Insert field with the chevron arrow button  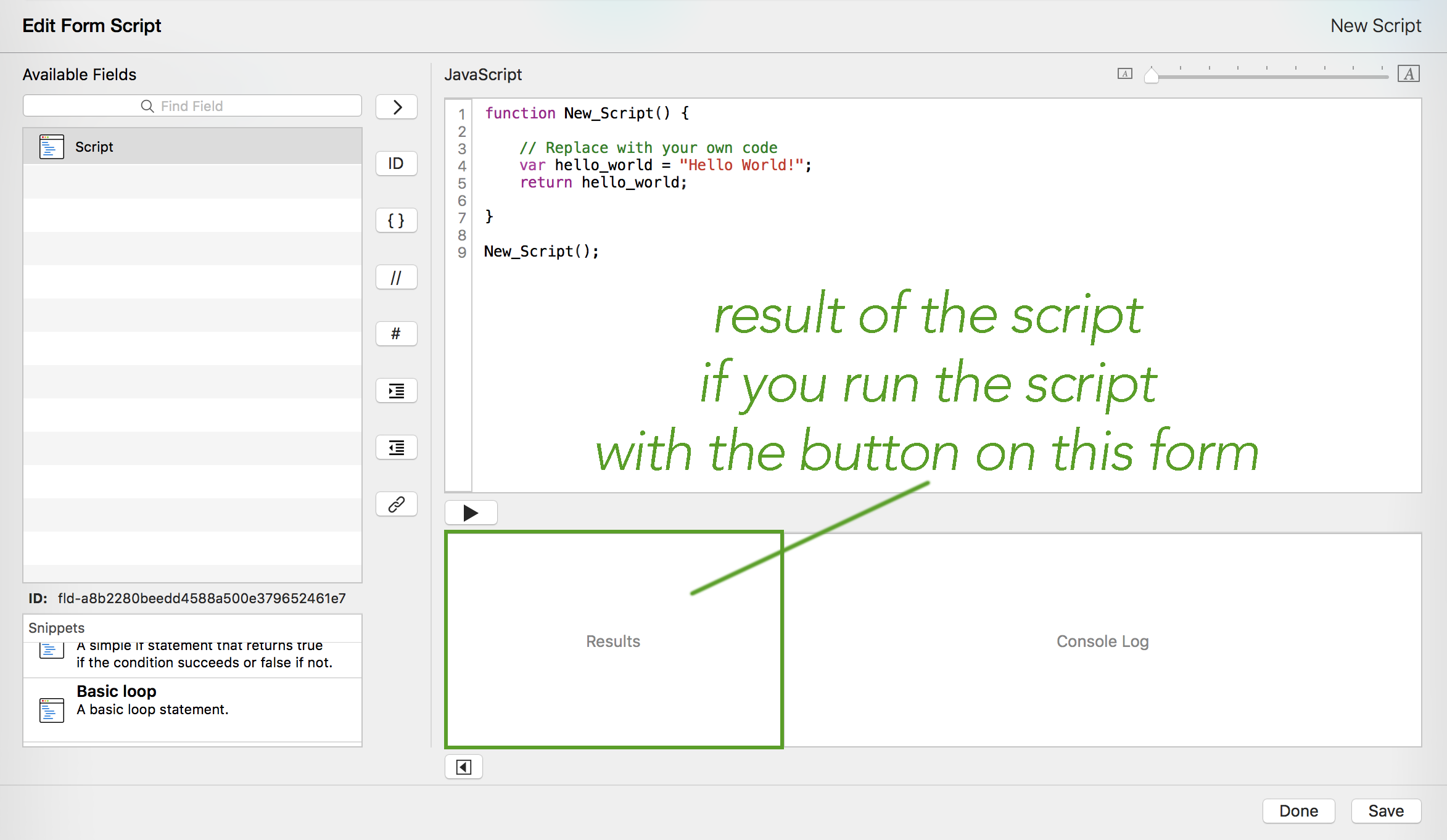click(397, 107)
